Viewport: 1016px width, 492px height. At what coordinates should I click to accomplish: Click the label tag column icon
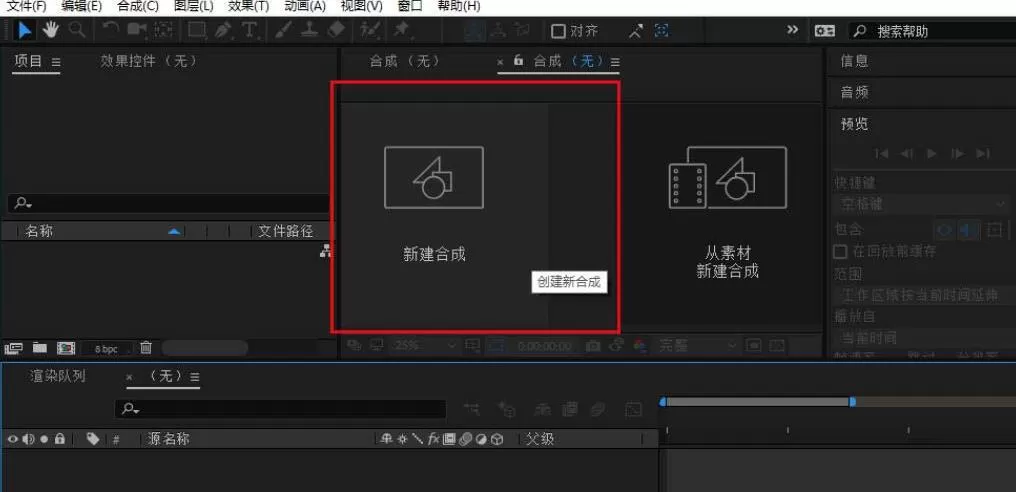93,439
